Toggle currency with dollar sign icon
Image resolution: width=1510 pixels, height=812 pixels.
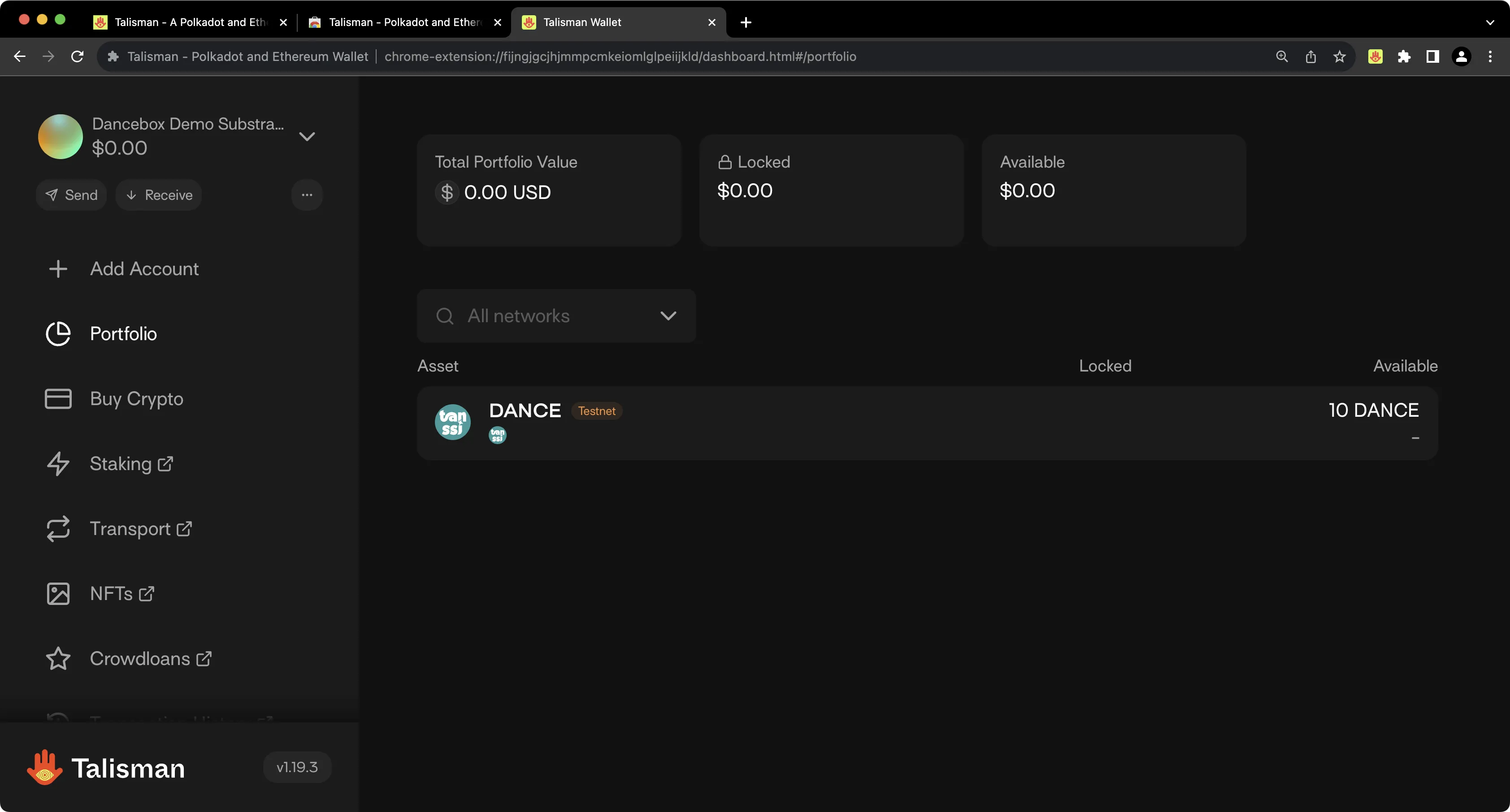point(447,192)
